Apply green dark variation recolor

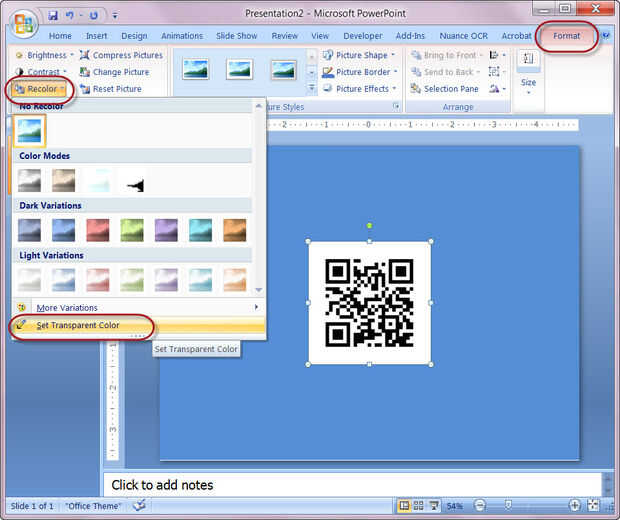[x=132, y=230]
